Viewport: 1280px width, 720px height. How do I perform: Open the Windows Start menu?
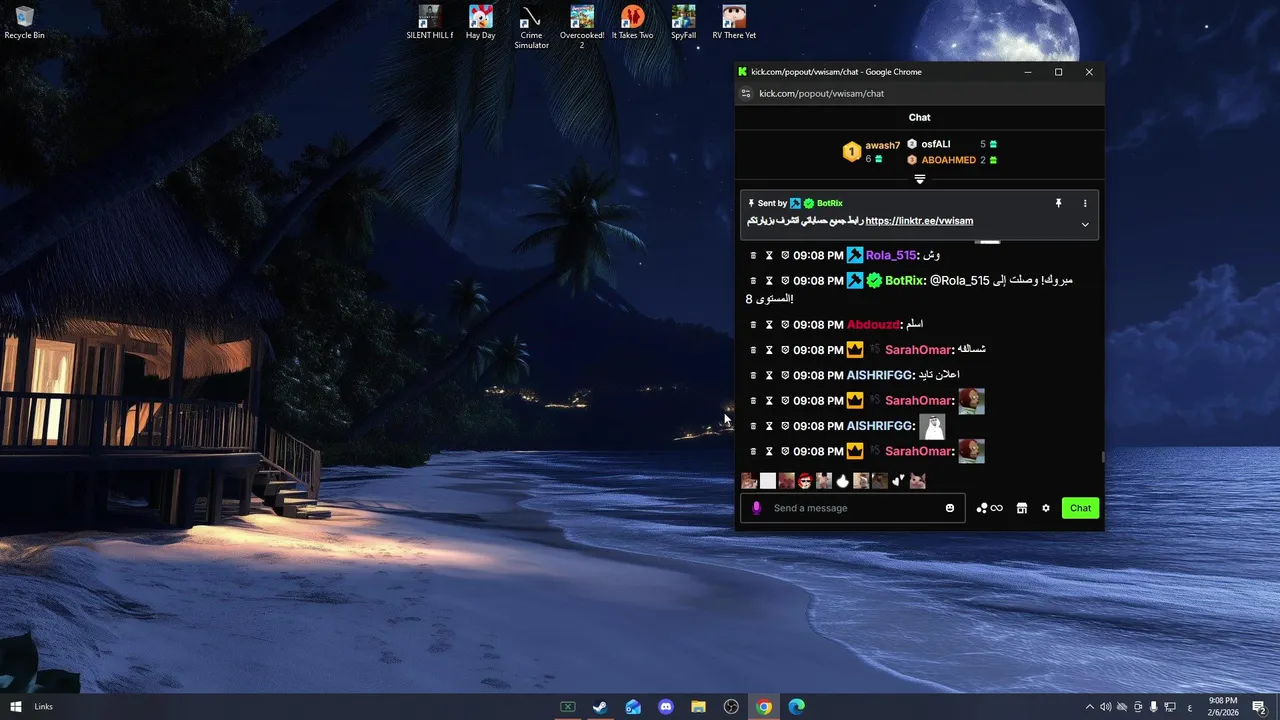16,707
